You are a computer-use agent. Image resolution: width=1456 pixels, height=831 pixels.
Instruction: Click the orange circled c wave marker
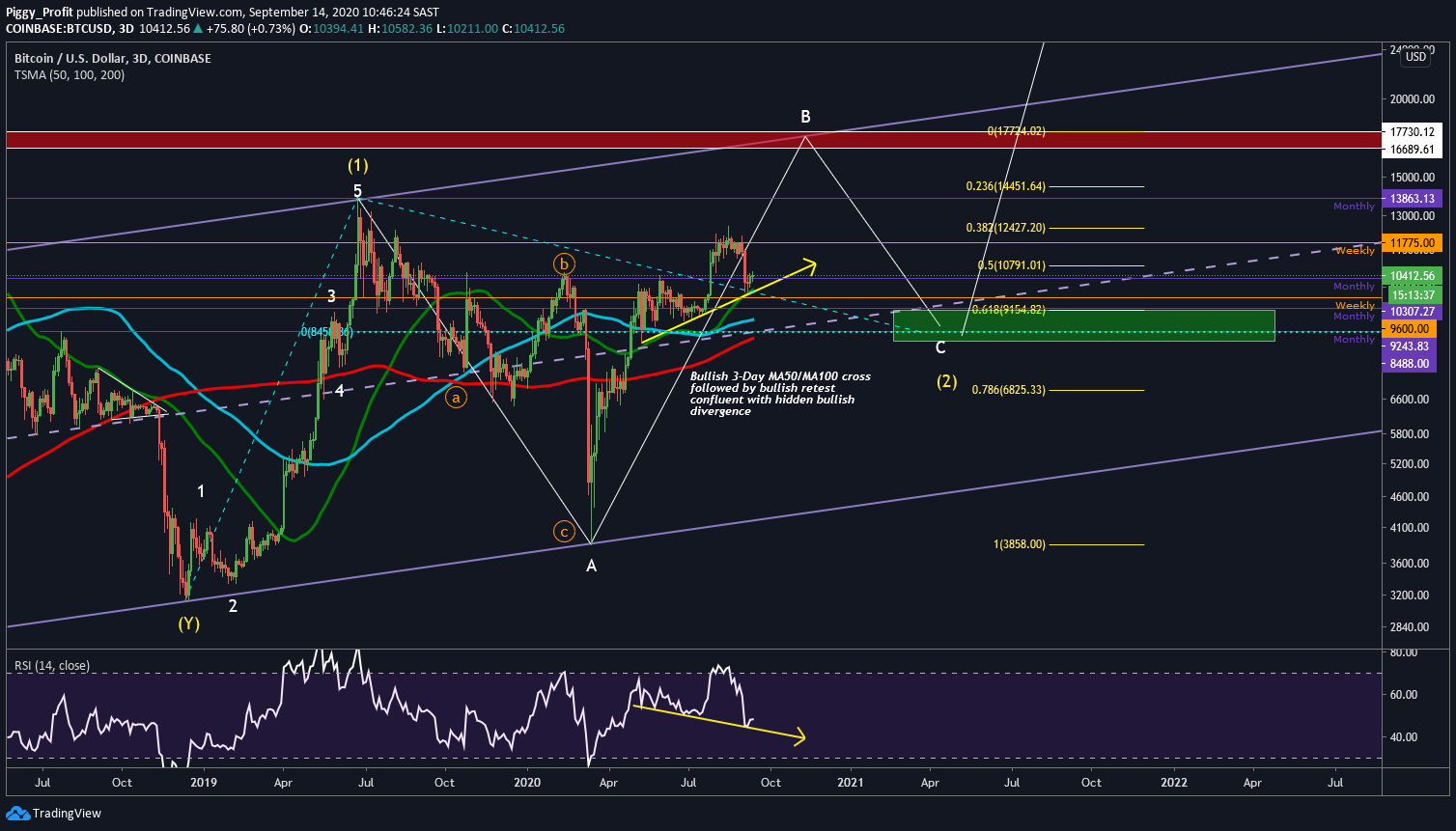(564, 532)
